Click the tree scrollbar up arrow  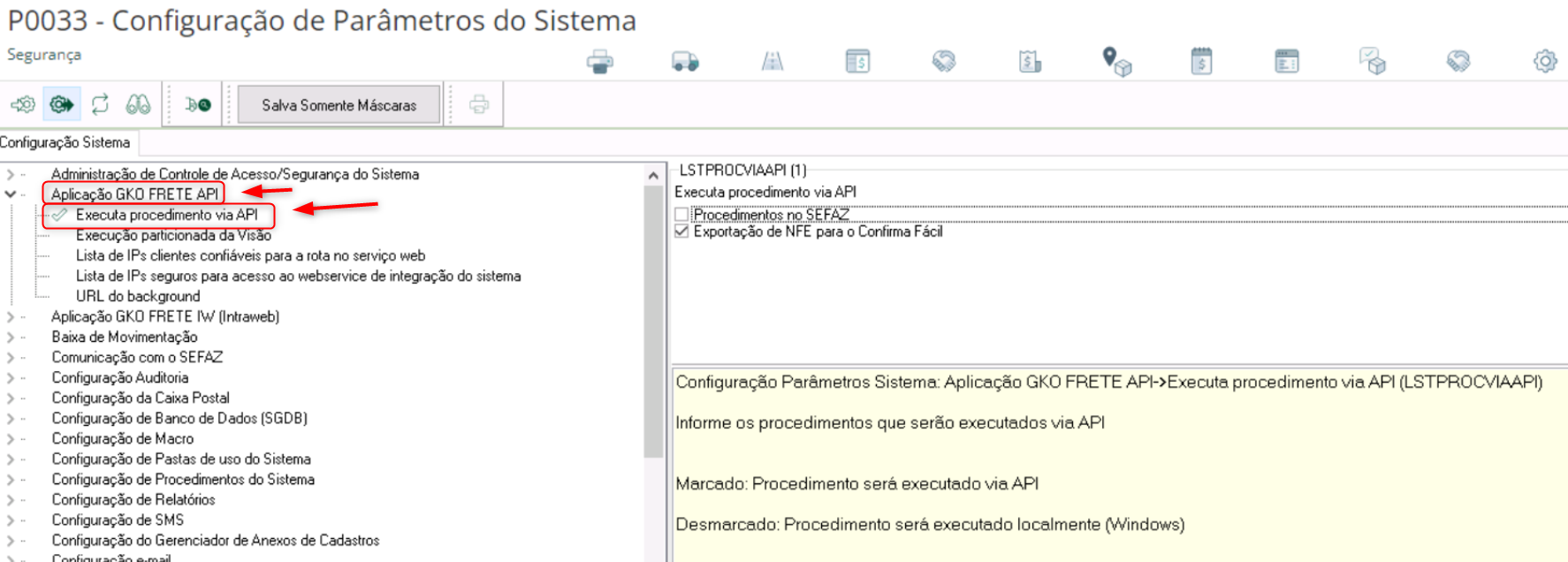(653, 175)
